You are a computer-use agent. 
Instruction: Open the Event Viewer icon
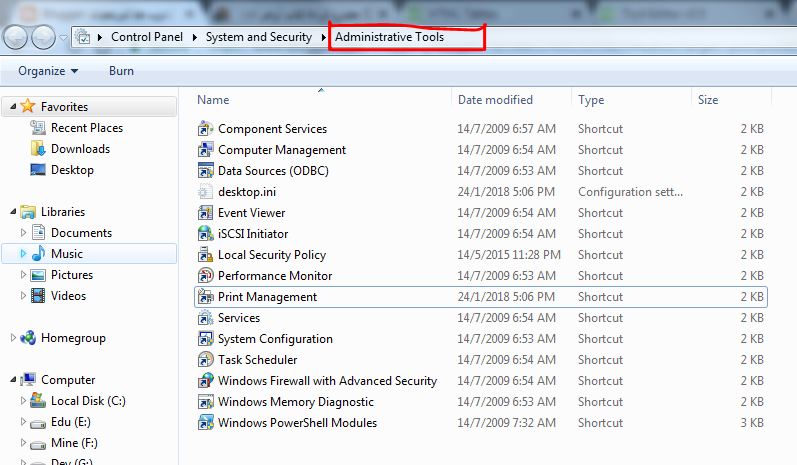[x=205, y=212]
